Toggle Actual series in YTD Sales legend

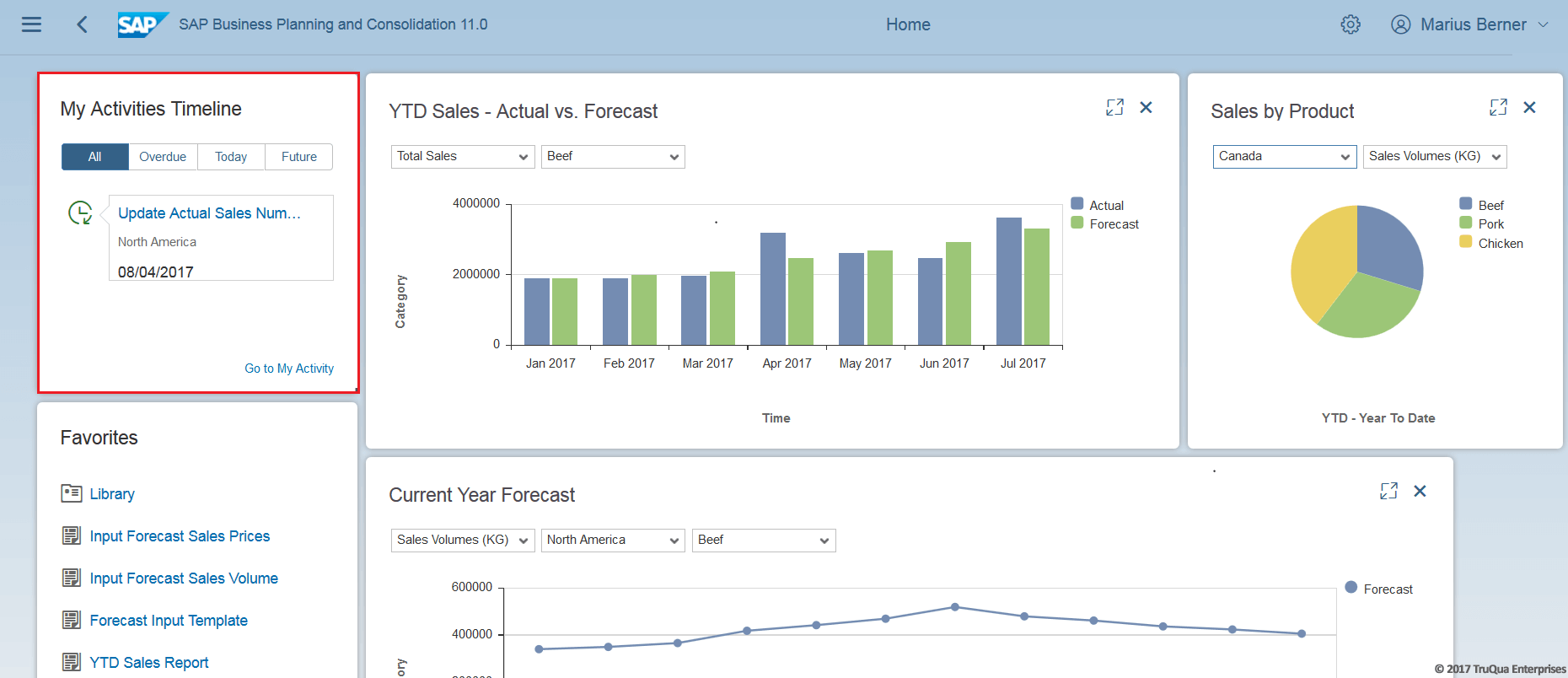pos(1098,205)
